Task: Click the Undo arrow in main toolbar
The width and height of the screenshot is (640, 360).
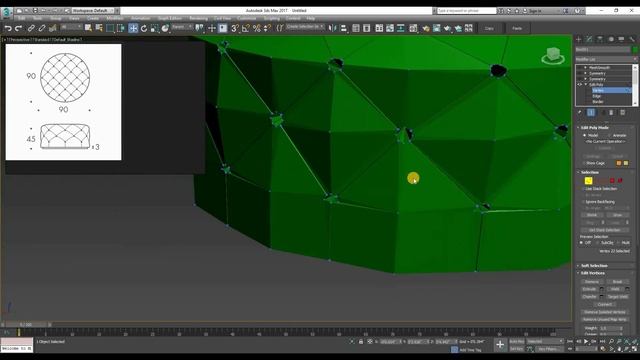Action: pyautogui.click(x=8, y=28)
